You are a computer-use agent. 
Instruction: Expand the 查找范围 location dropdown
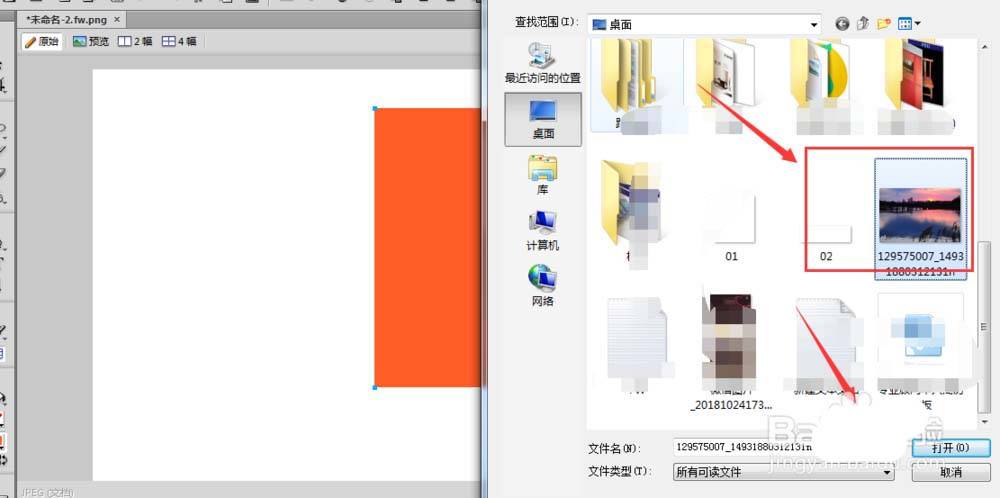tap(814, 23)
